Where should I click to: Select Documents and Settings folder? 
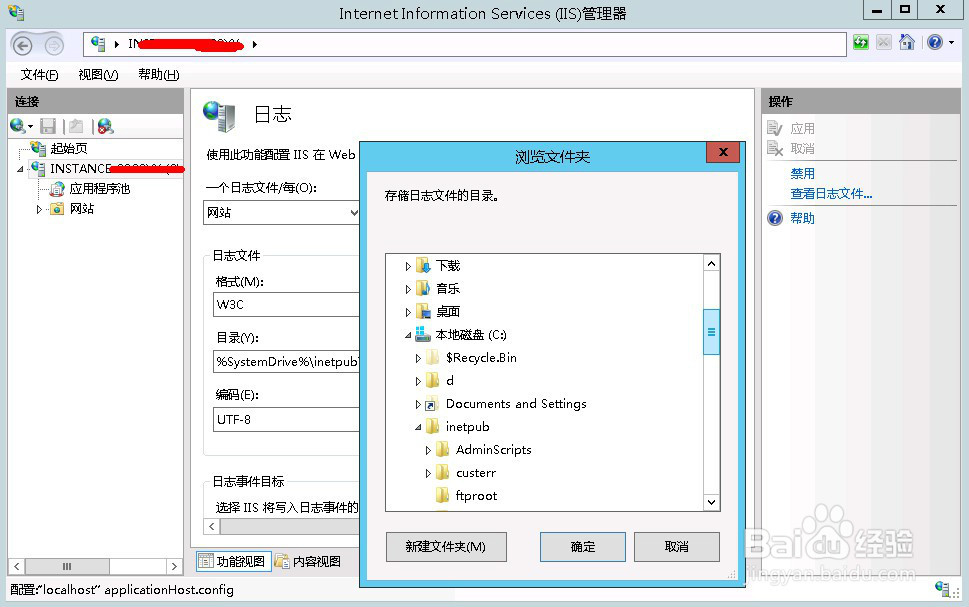(516, 404)
